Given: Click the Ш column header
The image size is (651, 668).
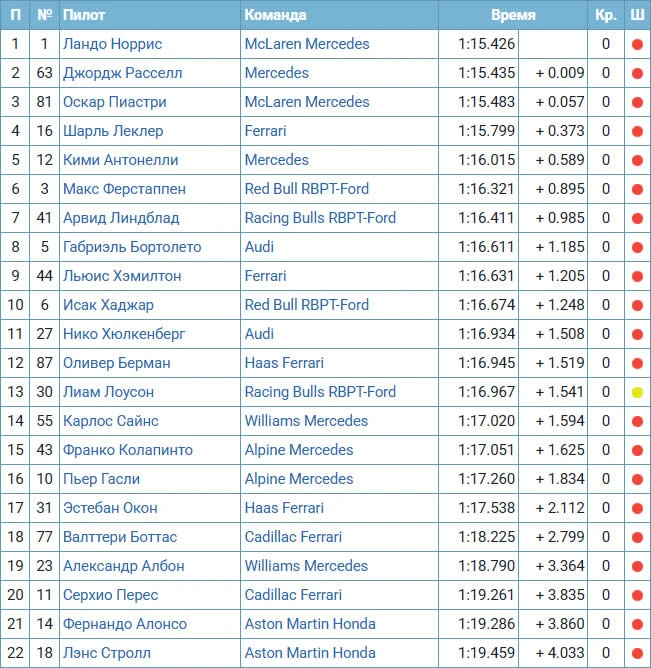Looking at the screenshot, I should (637, 15).
